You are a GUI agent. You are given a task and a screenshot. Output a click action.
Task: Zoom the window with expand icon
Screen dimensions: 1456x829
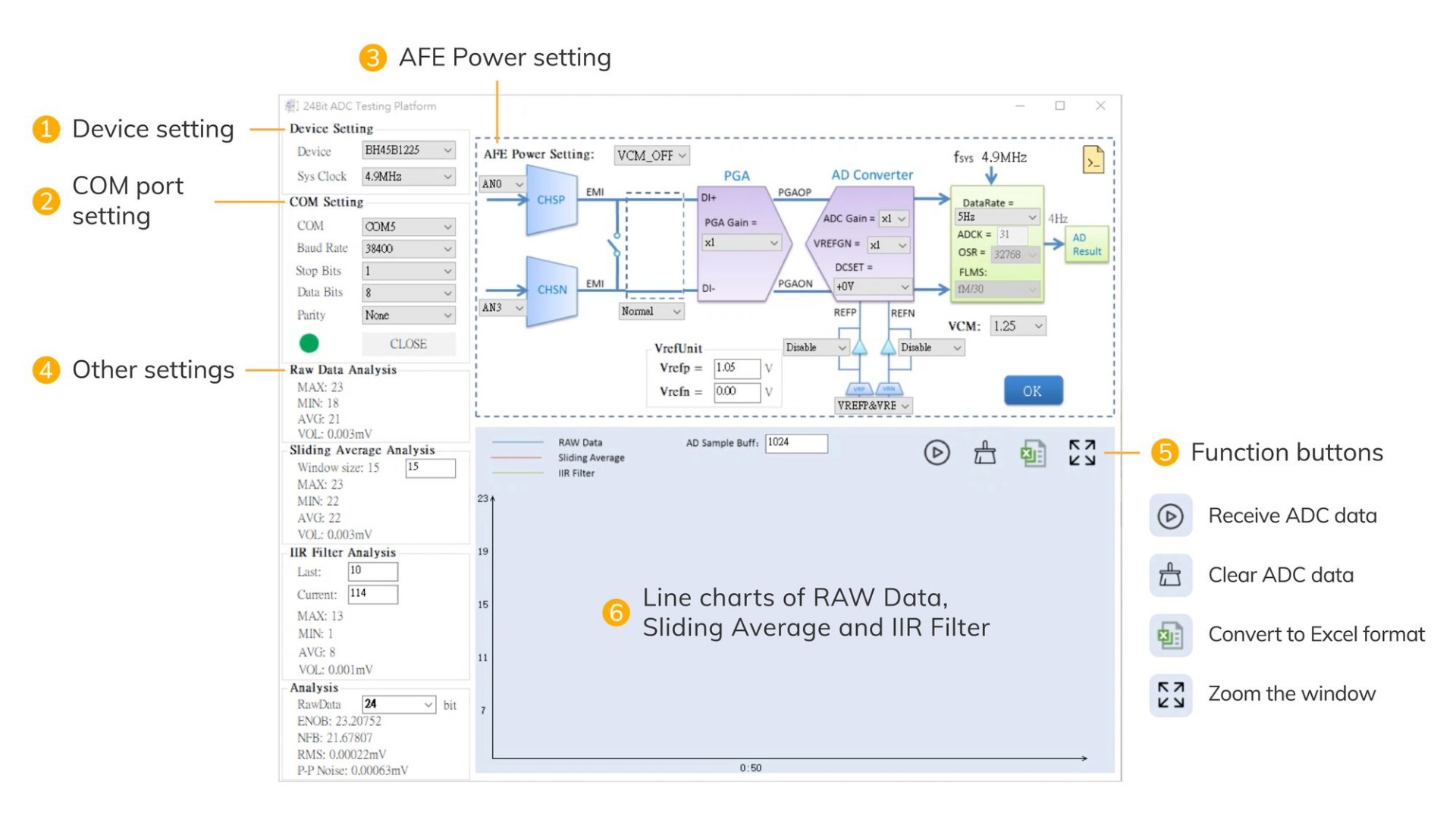click(x=1082, y=453)
